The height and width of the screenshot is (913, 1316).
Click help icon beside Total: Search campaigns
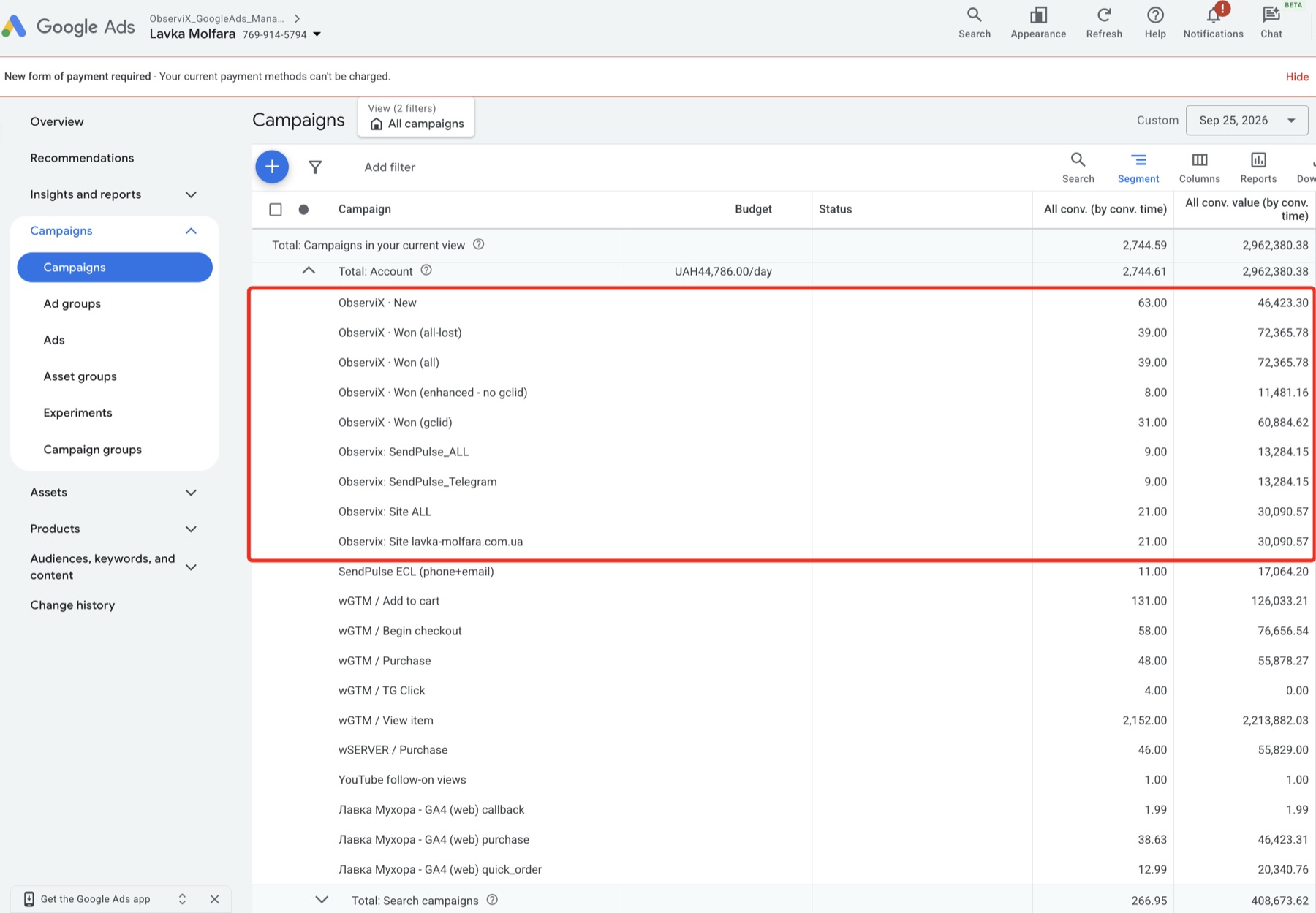[x=492, y=900]
